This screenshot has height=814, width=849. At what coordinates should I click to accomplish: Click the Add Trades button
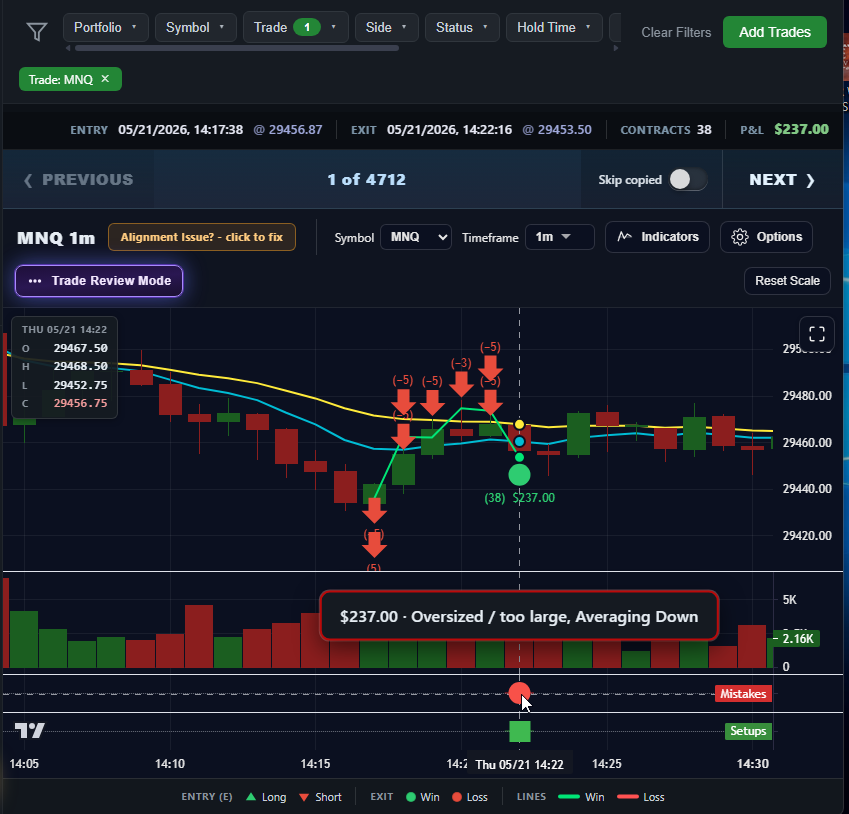coord(774,32)
